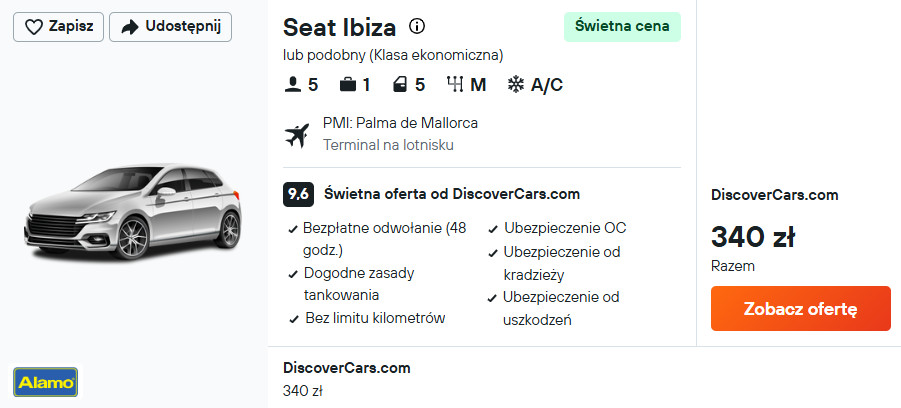Click the Świetna cena price badge
The width and height of the screenshot is (901, 408).
(x=621, y=27)
